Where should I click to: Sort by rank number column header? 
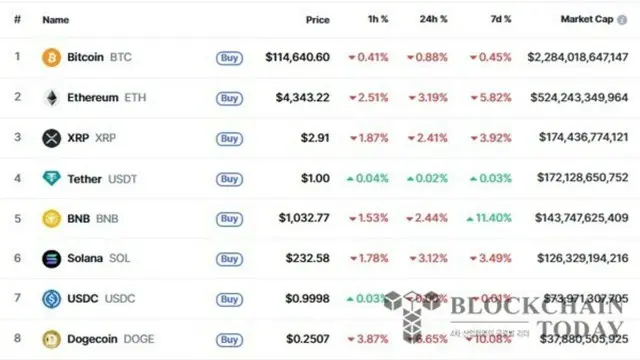17,19
